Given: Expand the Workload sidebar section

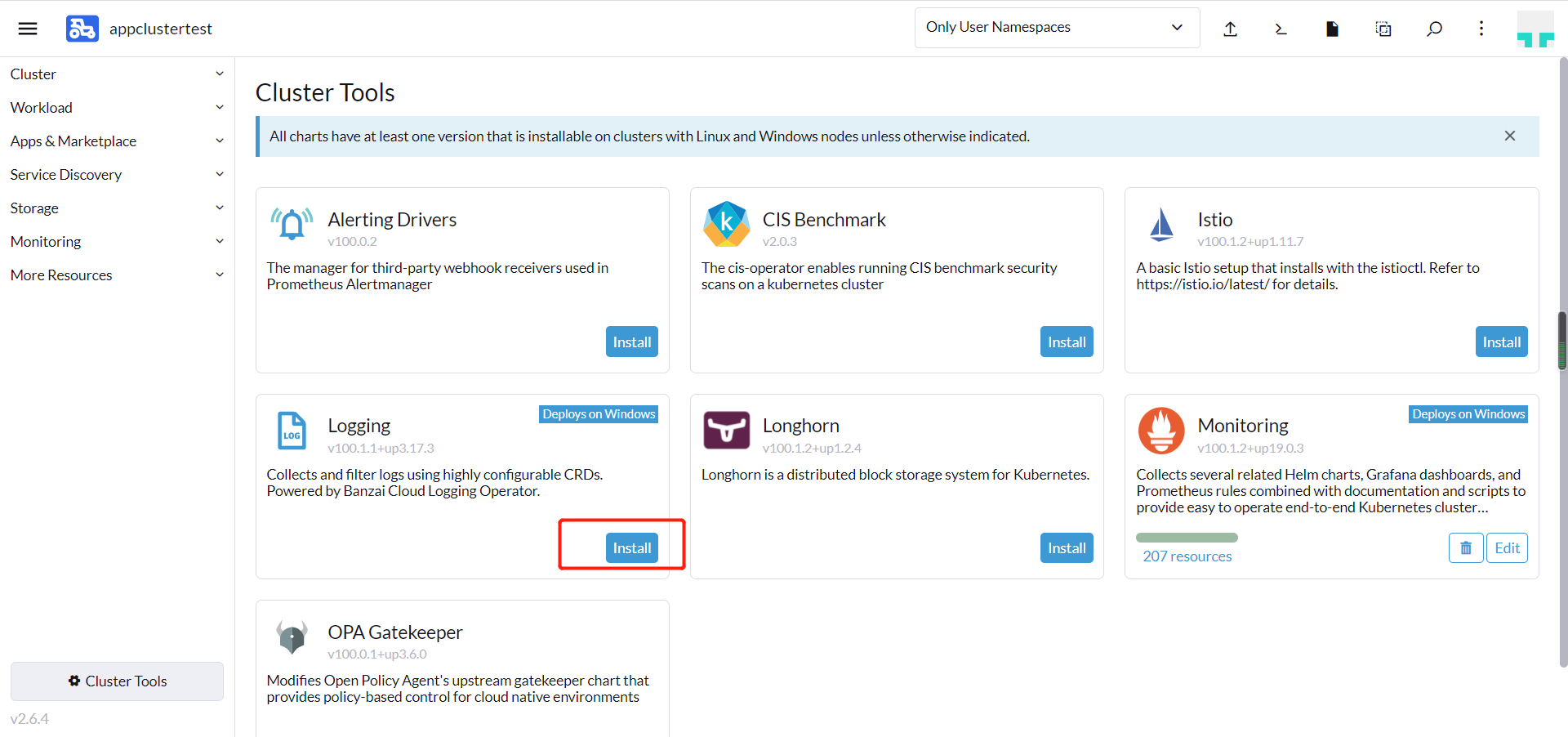Looking at the screenshot, I should point(117,107).
